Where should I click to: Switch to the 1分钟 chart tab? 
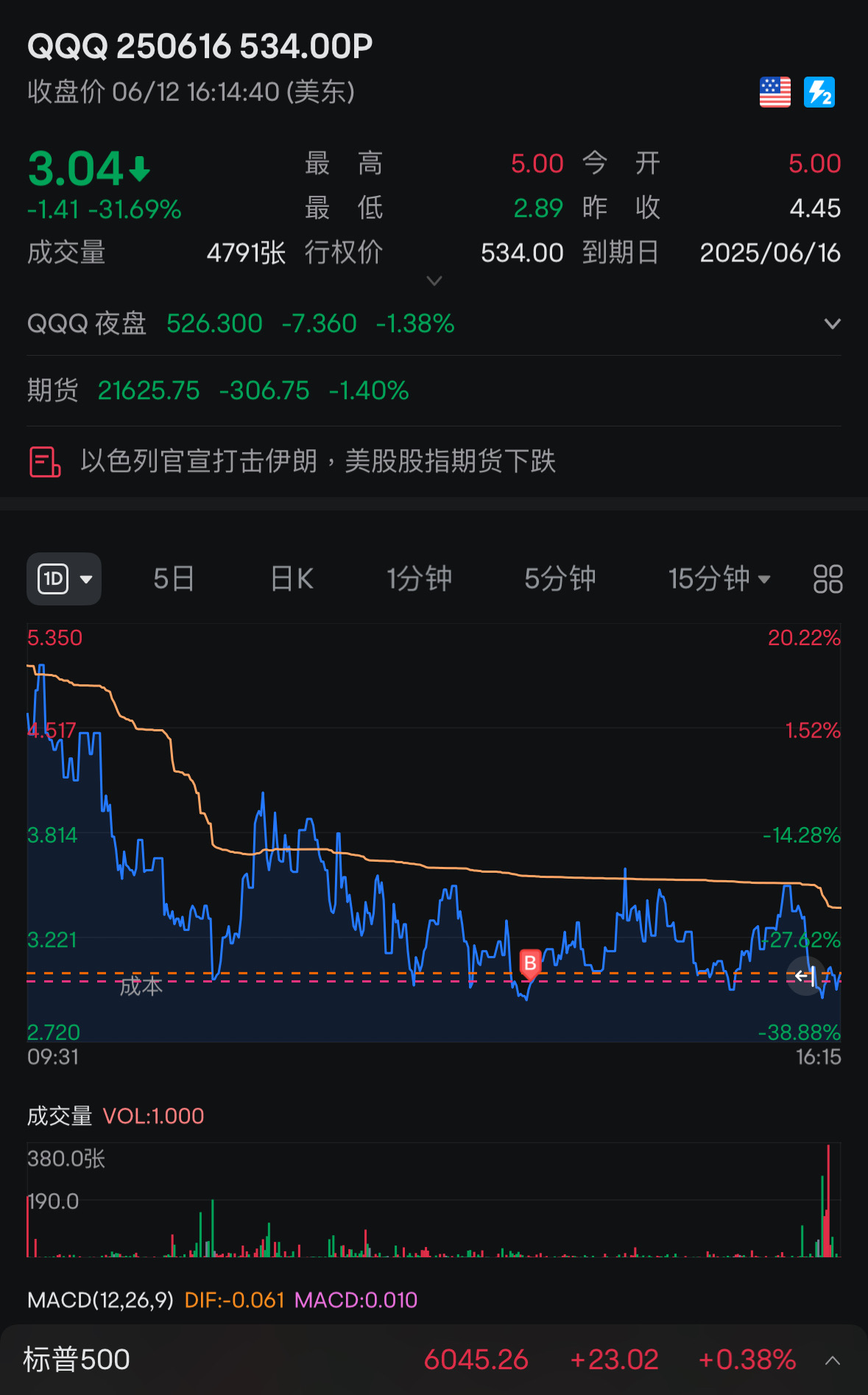point(420,579)
